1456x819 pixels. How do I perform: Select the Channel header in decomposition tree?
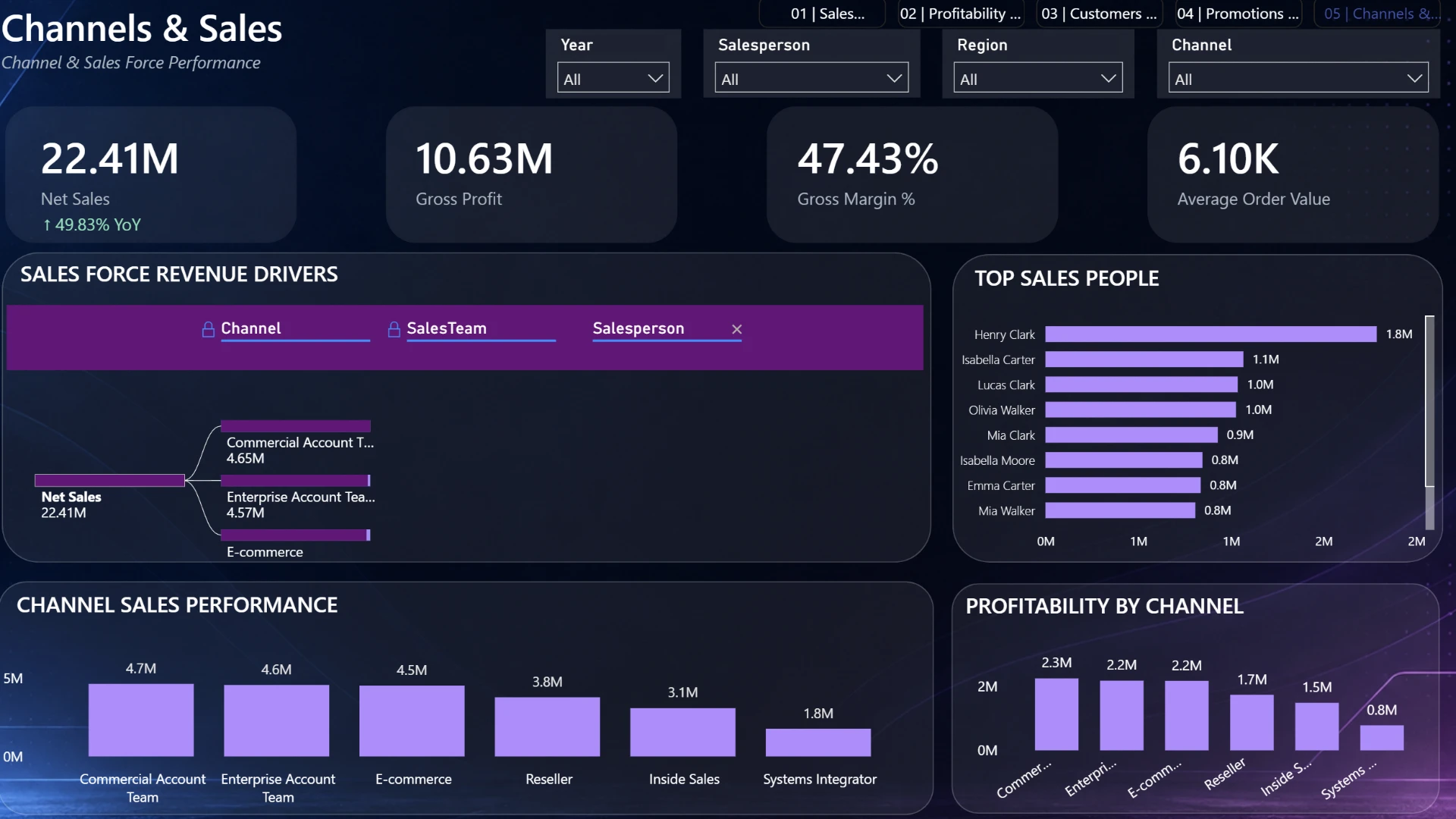pos(251,328)
